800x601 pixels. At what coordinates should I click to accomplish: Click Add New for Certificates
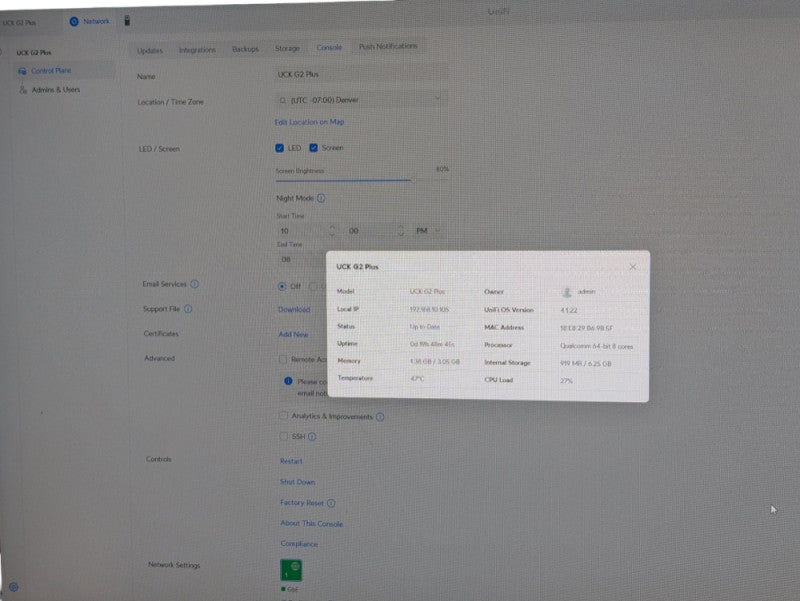pyautogui.click(x=293, y=335)
